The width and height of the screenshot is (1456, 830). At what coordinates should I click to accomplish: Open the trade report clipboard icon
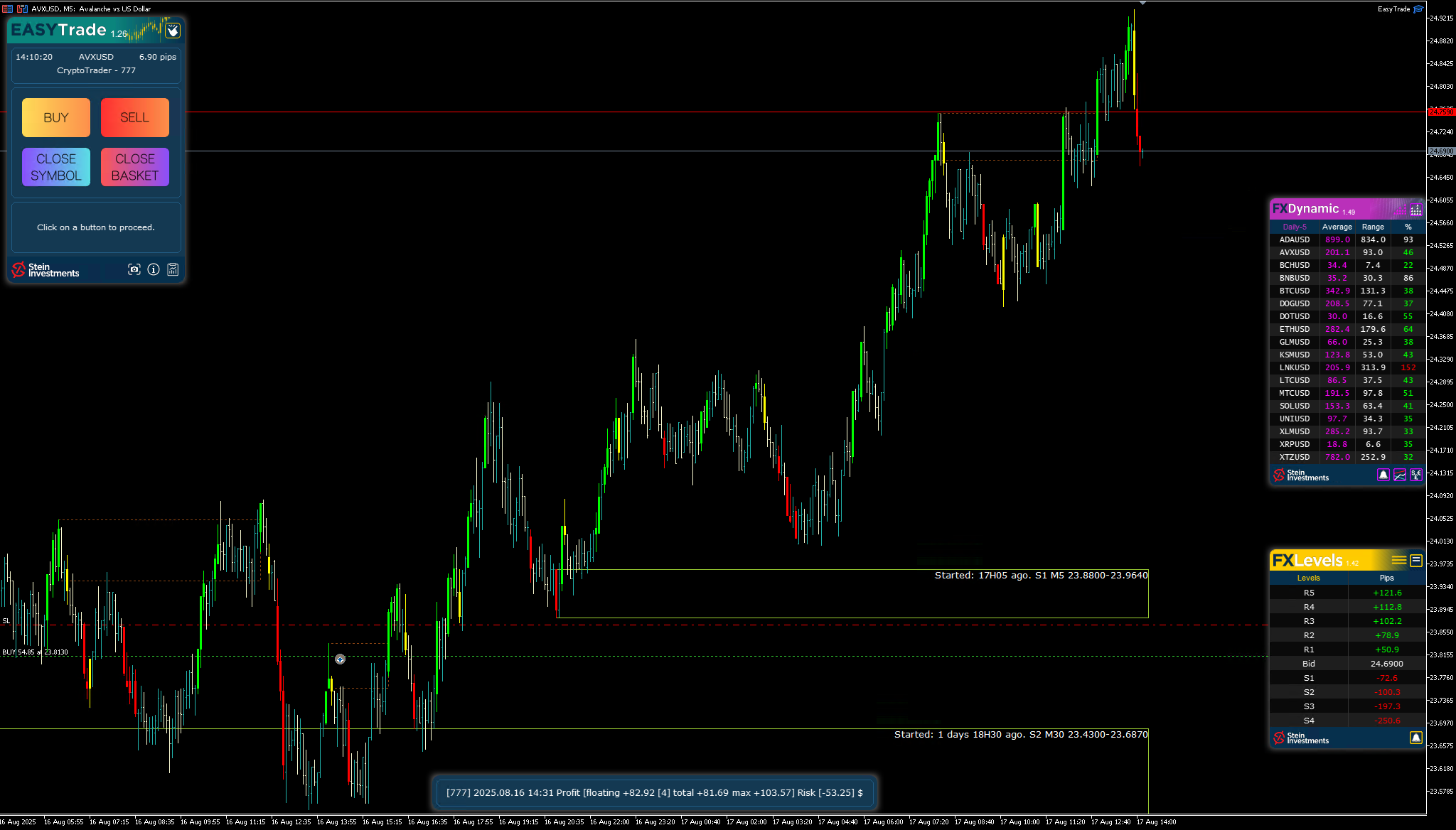(173, 269)
